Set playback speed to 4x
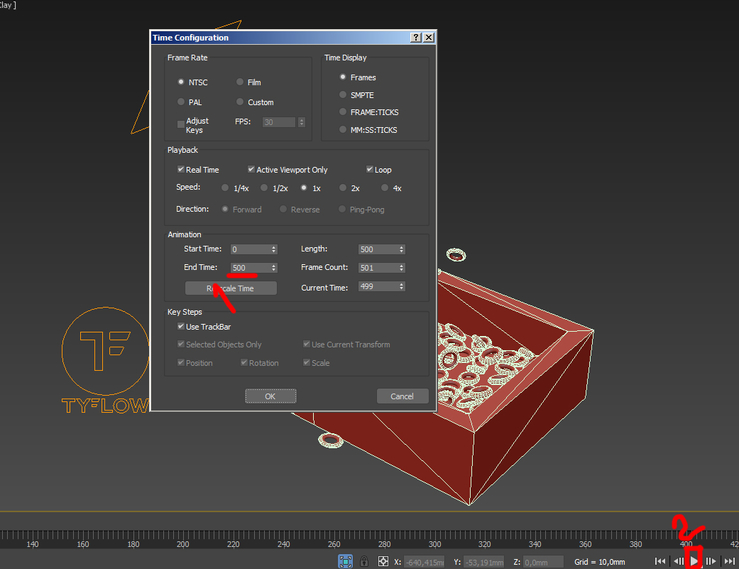The image size is (739, 569). [x=385, y=188]
